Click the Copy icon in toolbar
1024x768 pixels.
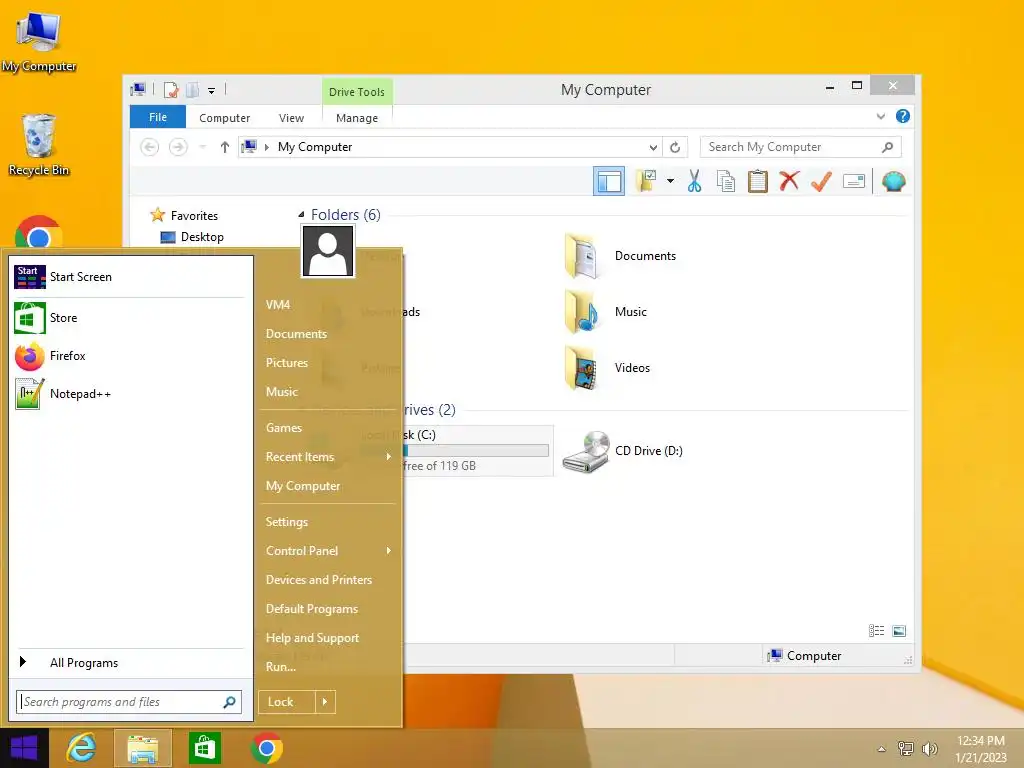click(x=726, y=181)
